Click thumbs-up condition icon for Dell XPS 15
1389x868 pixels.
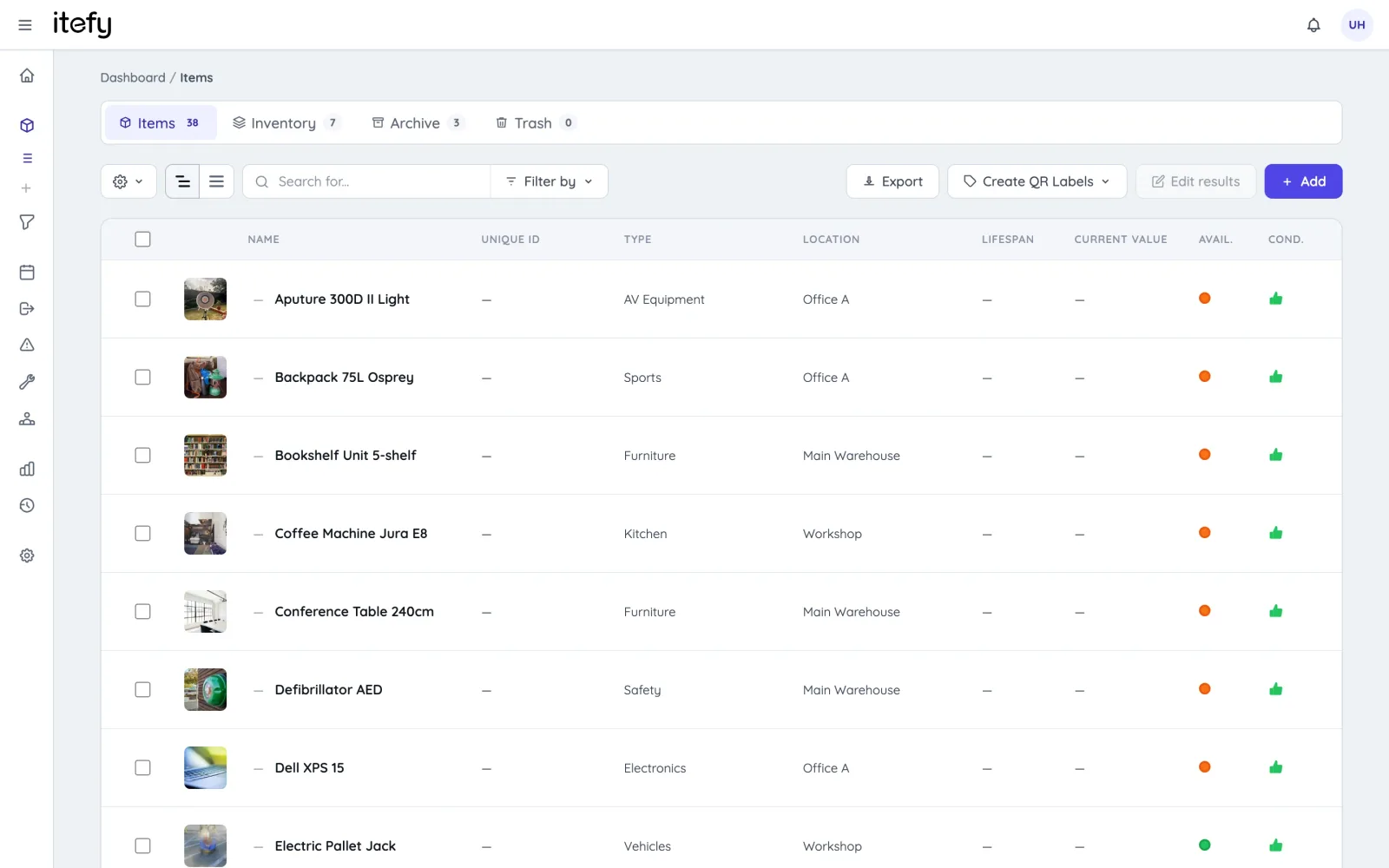[x=1275, y=767]
